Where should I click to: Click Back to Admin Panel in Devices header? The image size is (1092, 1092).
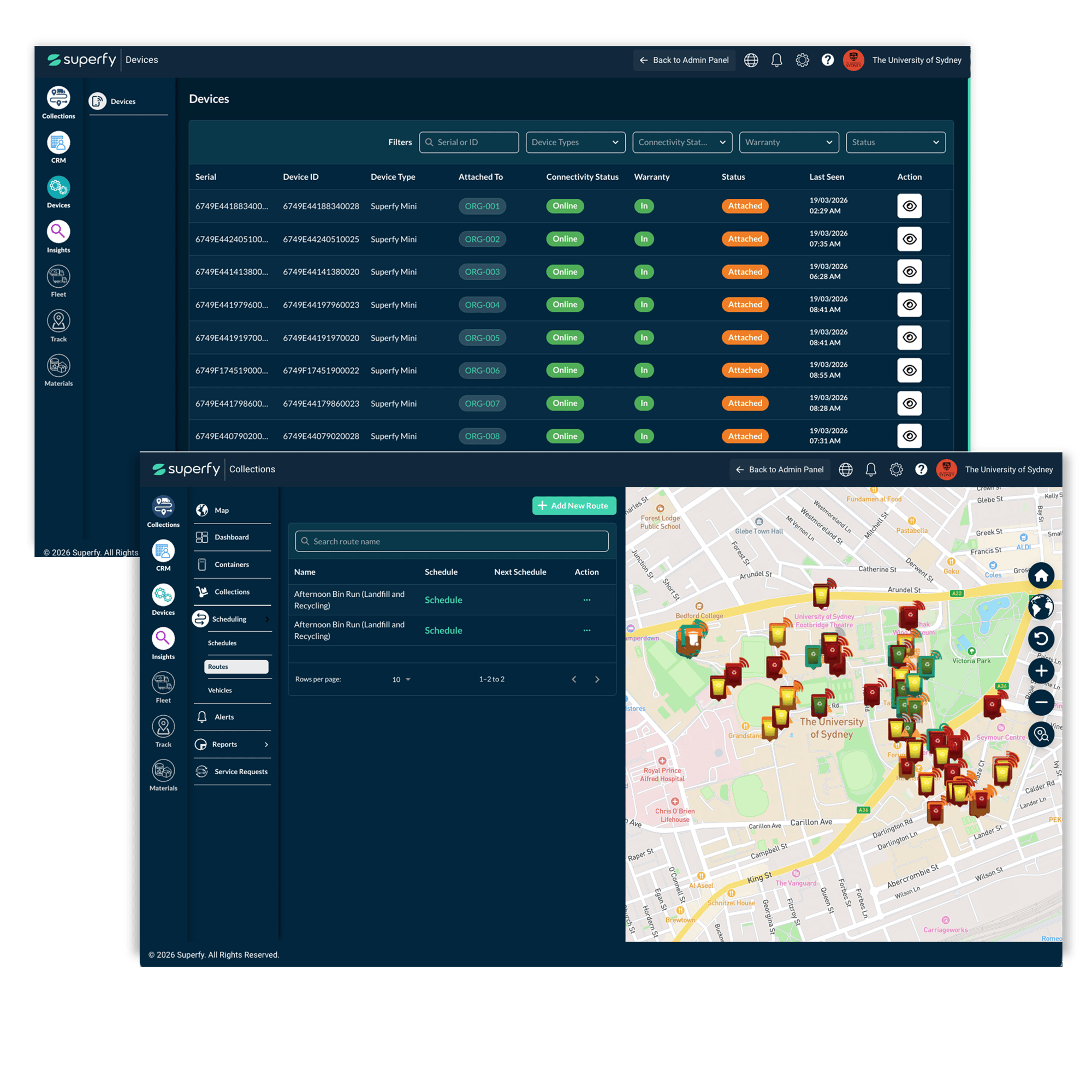(684, 61)
